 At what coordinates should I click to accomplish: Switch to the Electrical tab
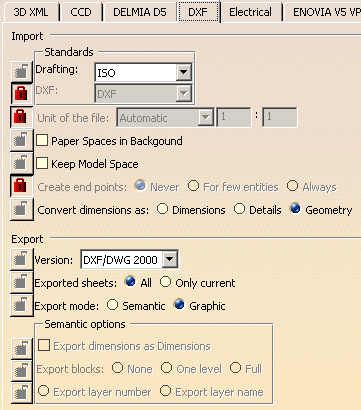(x=250, y=12)
